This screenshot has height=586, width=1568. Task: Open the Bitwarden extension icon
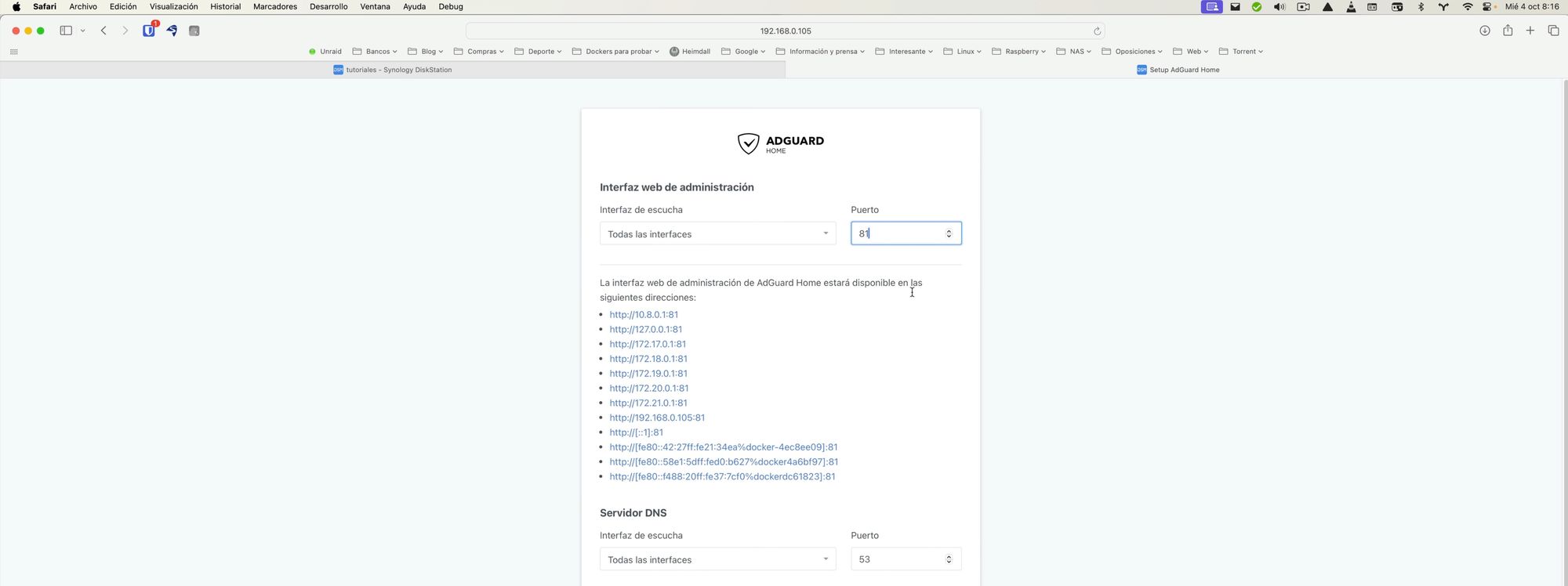(x=149, y=31)
